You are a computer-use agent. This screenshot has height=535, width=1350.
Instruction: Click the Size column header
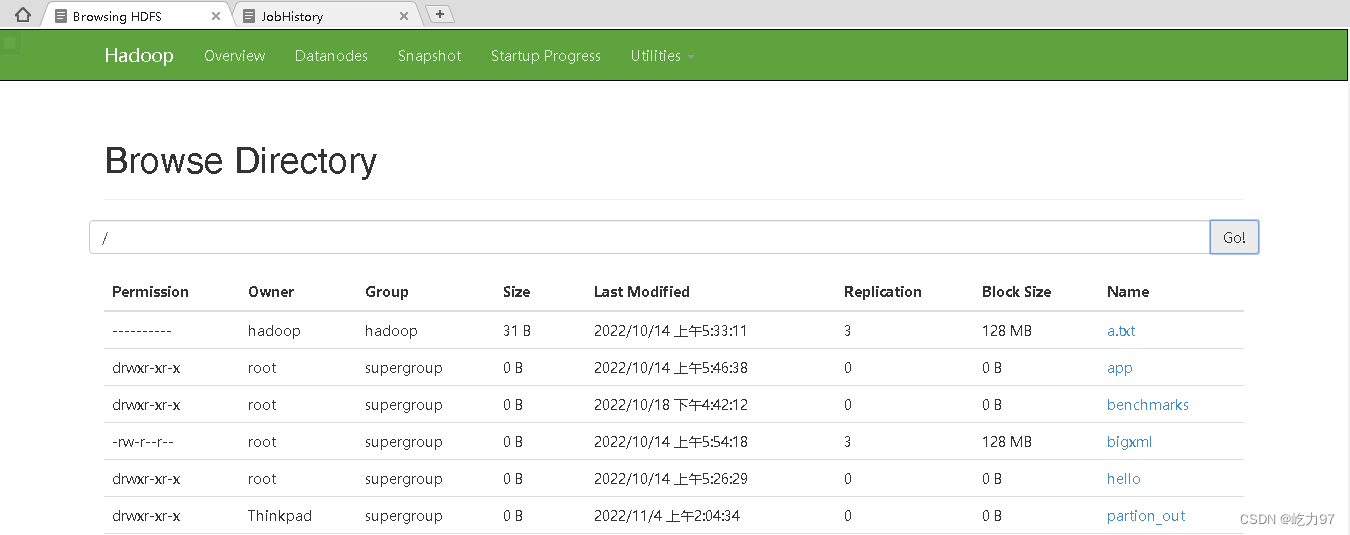(x=517, y=292)
